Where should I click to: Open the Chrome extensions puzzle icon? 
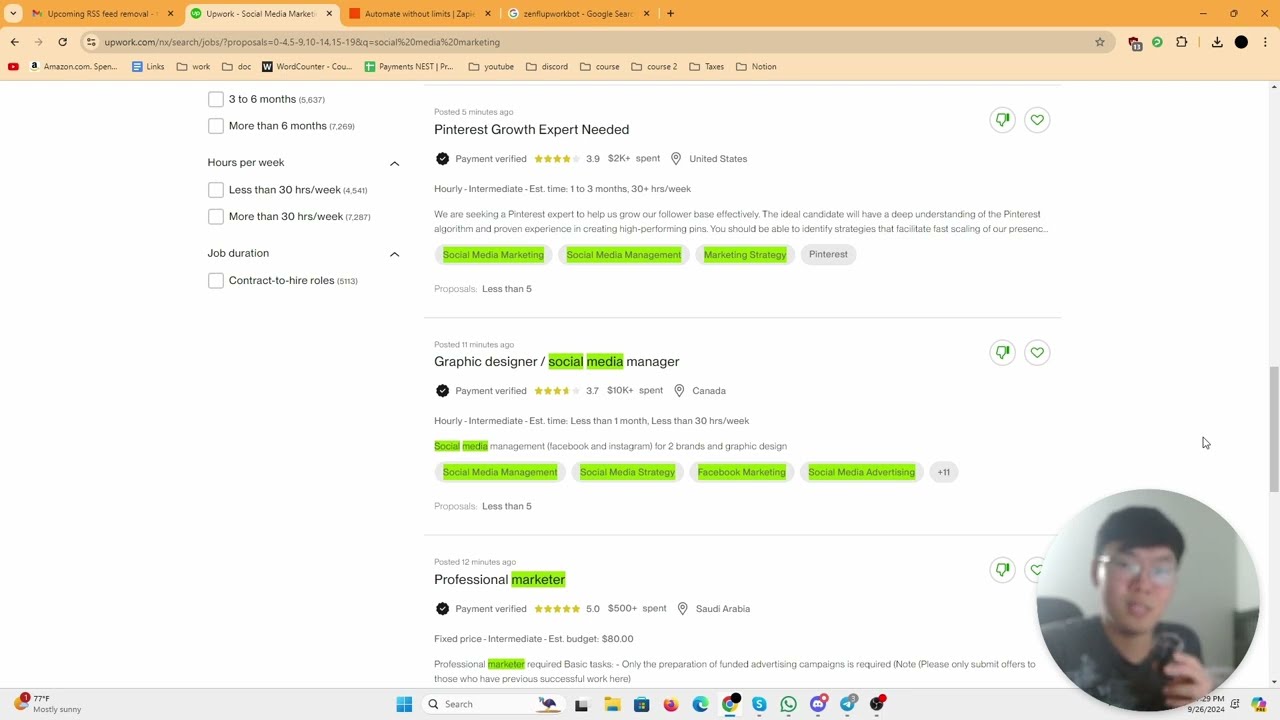click(x=1181, y=42)
